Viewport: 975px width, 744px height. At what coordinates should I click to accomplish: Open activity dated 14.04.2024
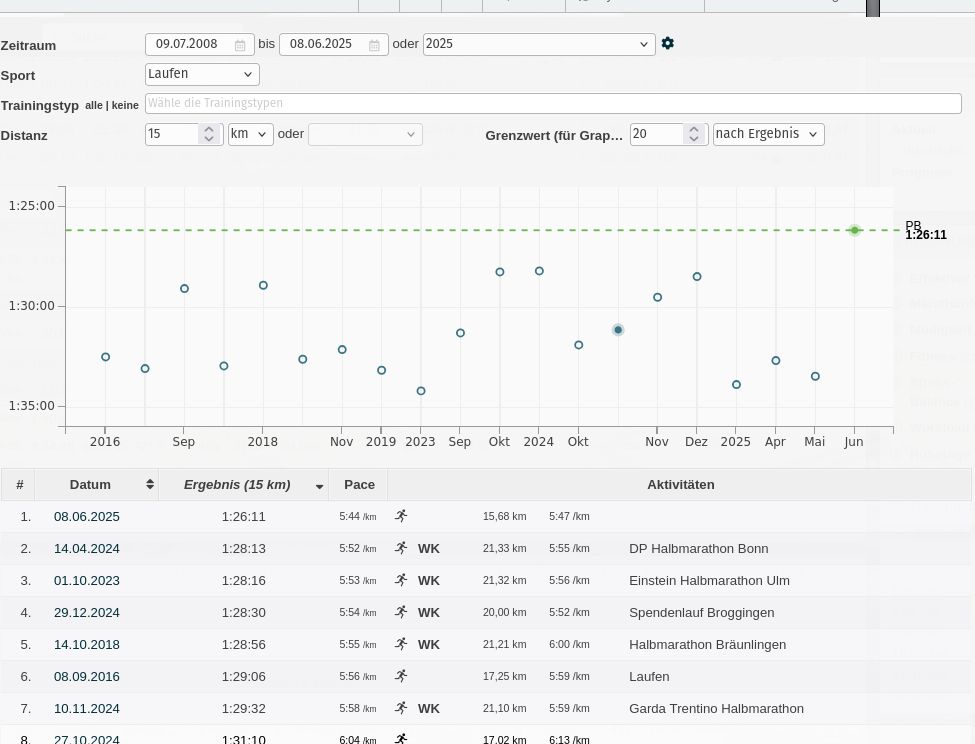(x=86, y=549)
